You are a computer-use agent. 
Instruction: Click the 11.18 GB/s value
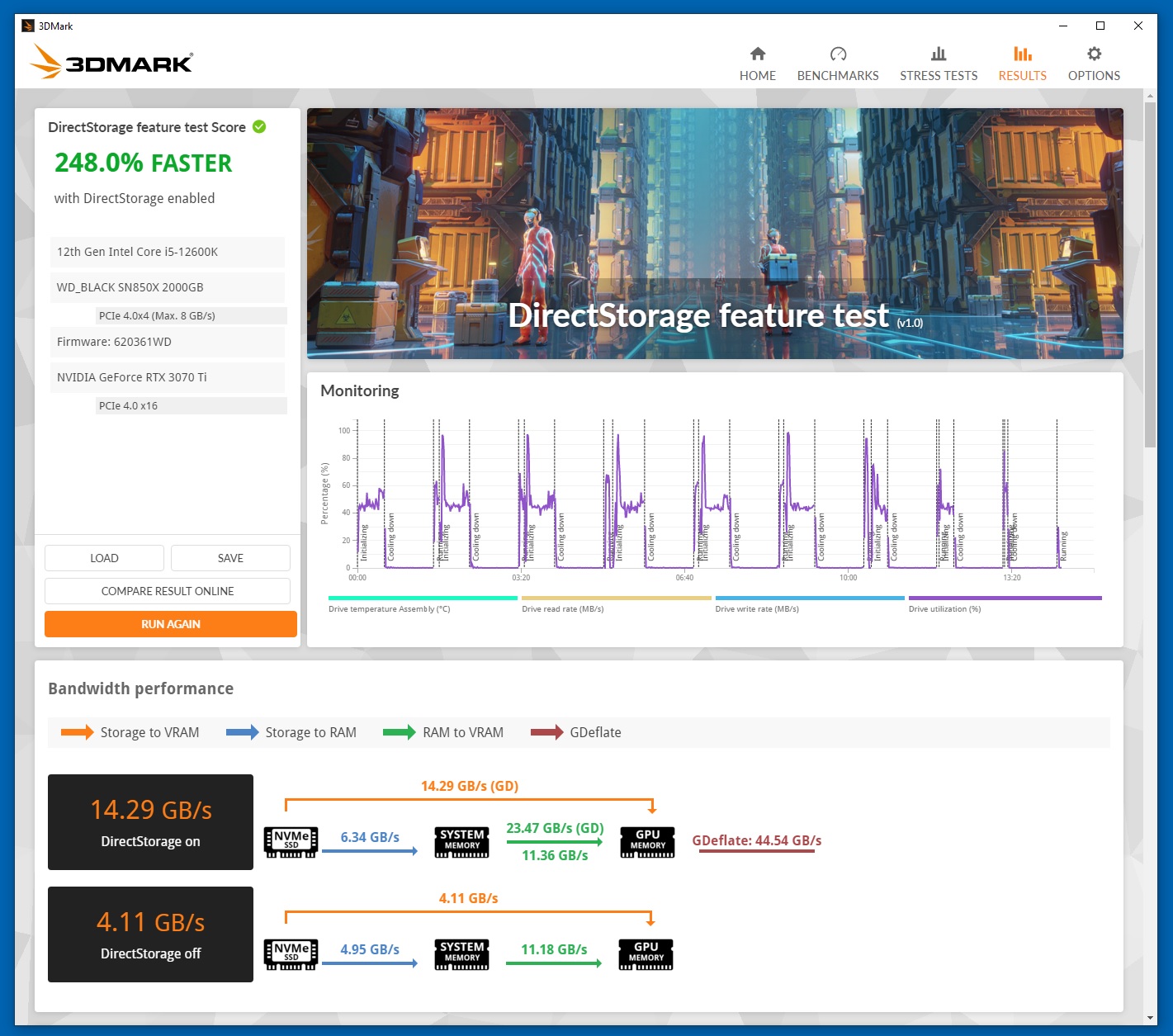(x=554, y=949)
